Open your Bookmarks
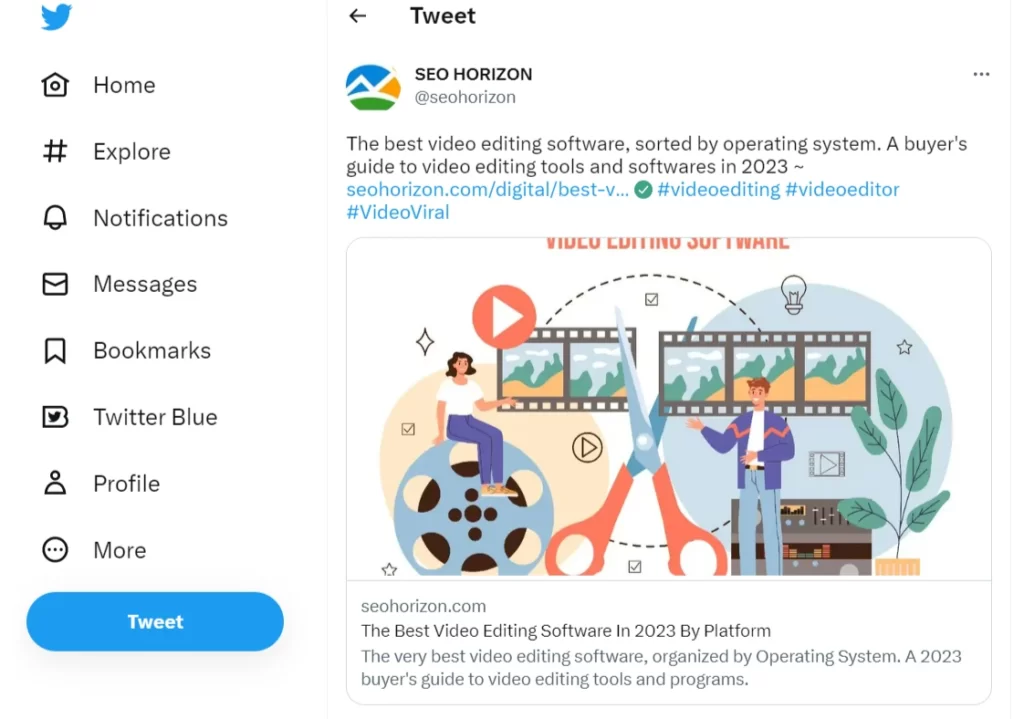This screenshot has width=1024, height=719. (x=151, y=350)
